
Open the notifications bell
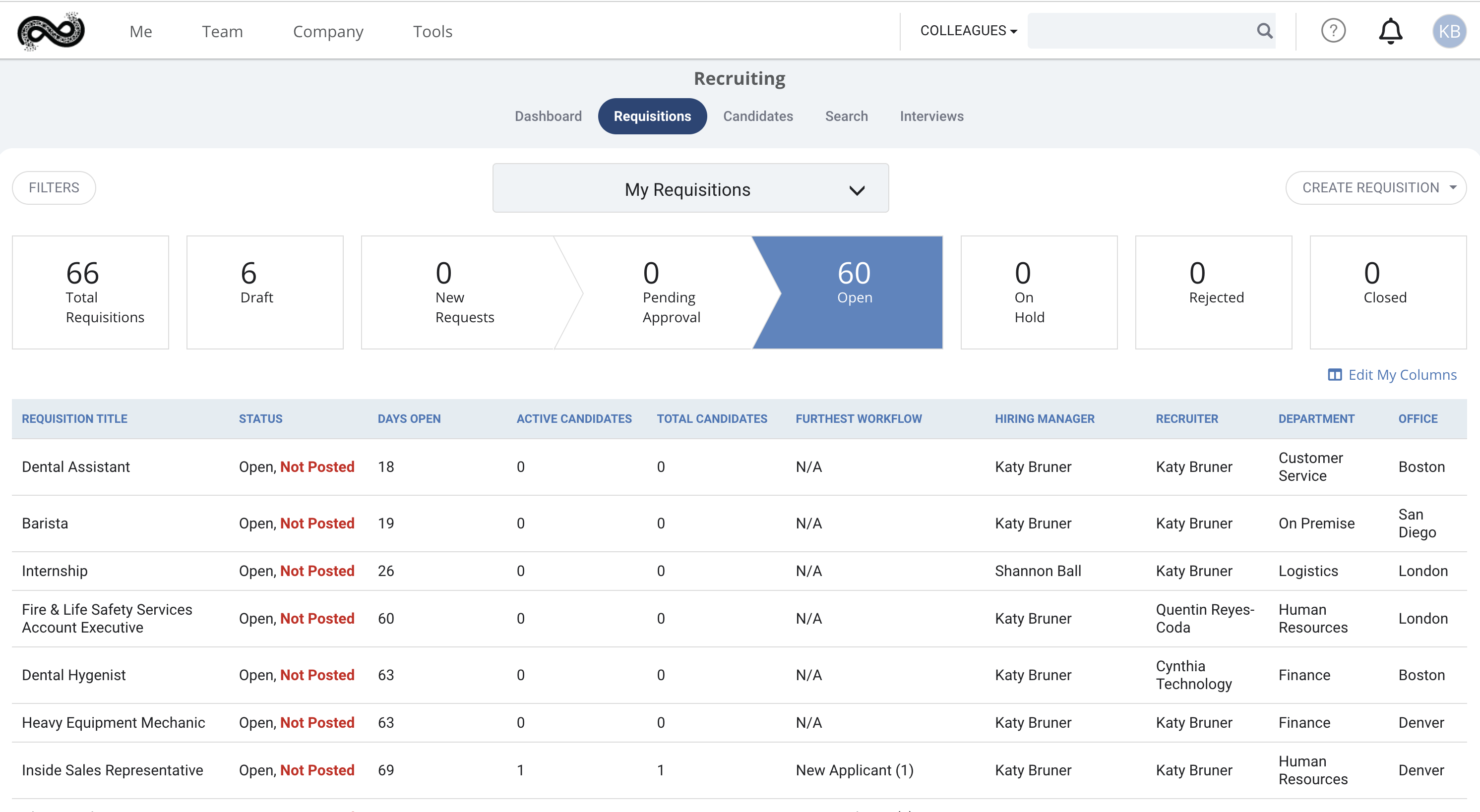tap(1390, 30)
